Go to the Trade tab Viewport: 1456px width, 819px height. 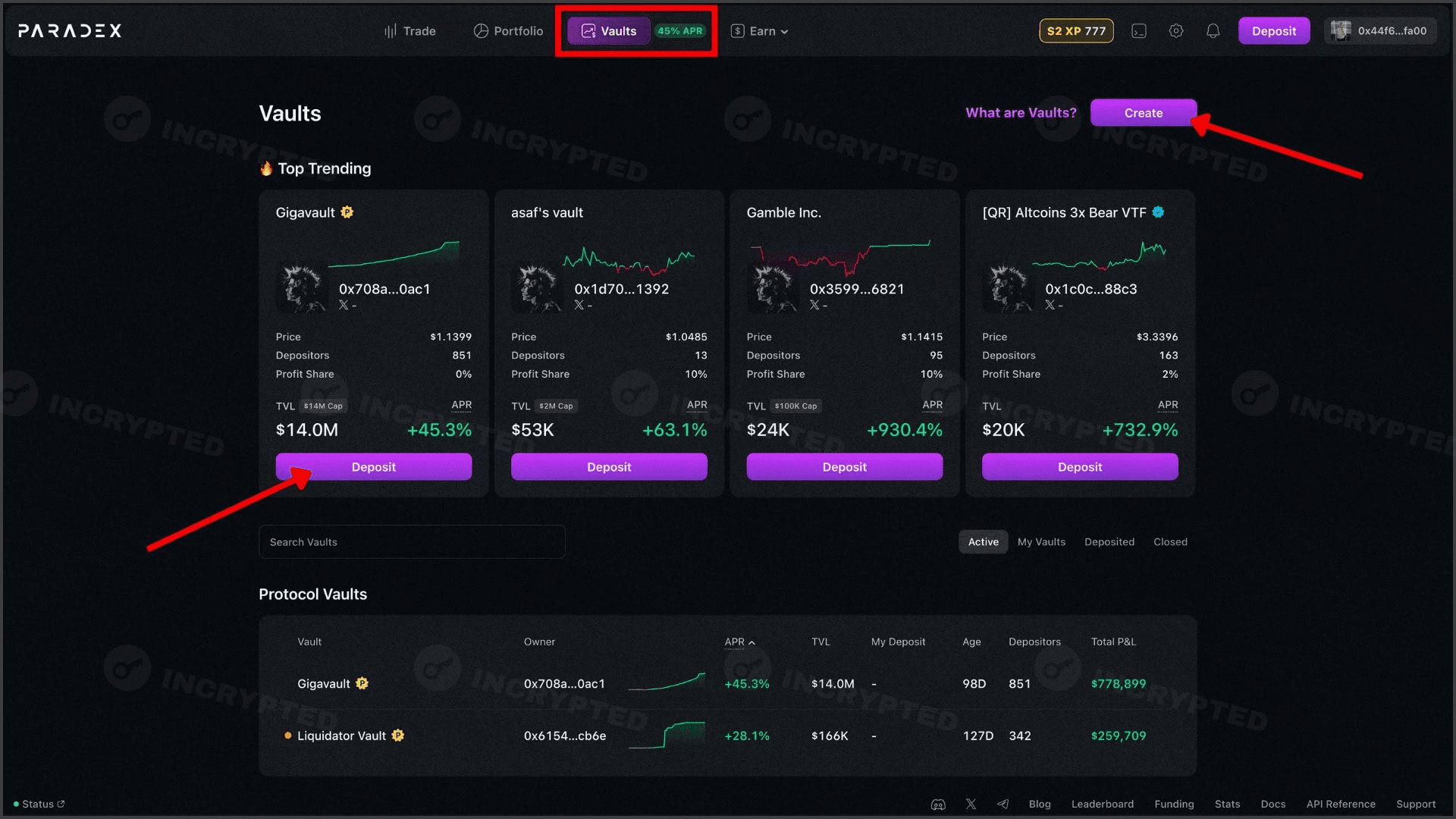click(410, 31)
